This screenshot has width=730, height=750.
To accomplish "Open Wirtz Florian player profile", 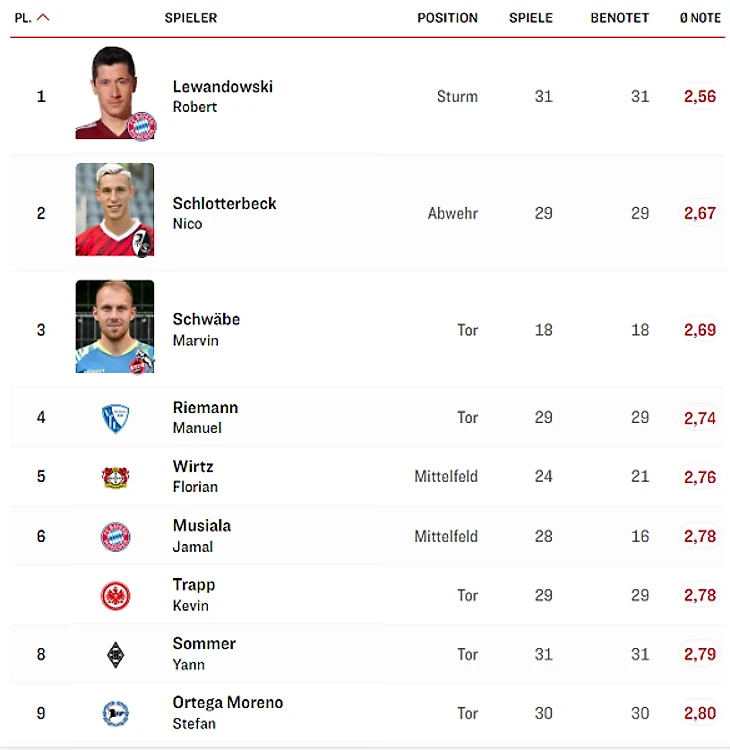I will coord(195,476).
